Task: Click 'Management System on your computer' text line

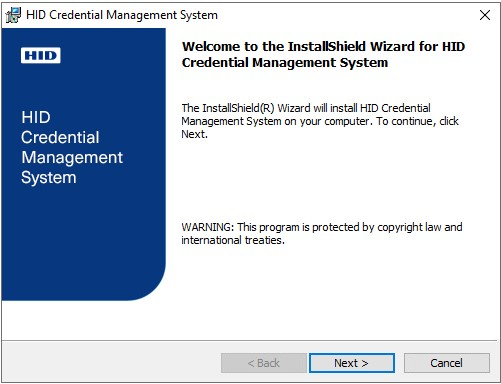Action: (276, 121)
